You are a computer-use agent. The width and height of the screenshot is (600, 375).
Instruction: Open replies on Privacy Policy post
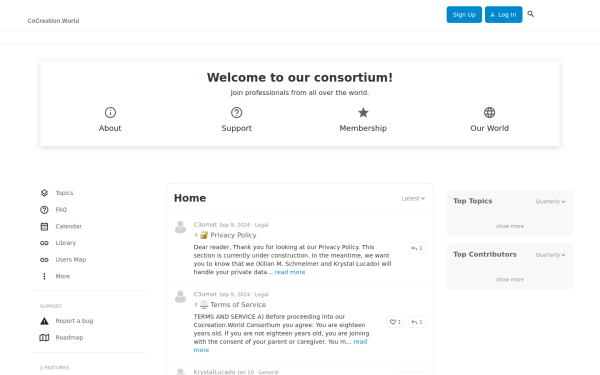[417, 248]
